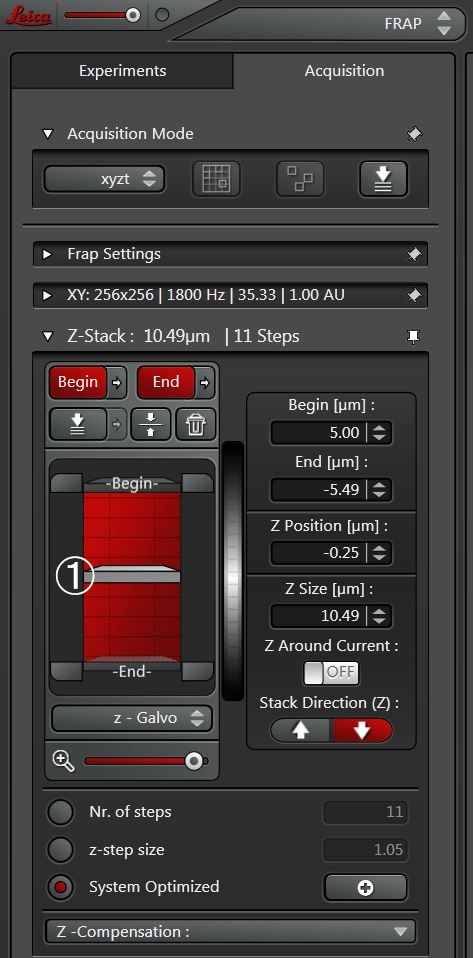Switch to the Experiments tab

coord(122,71)
